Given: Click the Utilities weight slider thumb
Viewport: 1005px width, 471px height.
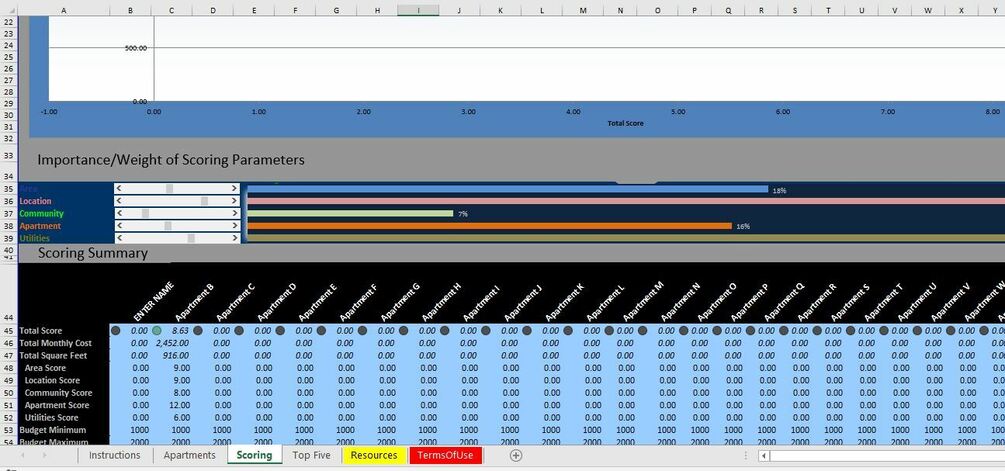Looking at the screenshot, I should pos(191,238).
